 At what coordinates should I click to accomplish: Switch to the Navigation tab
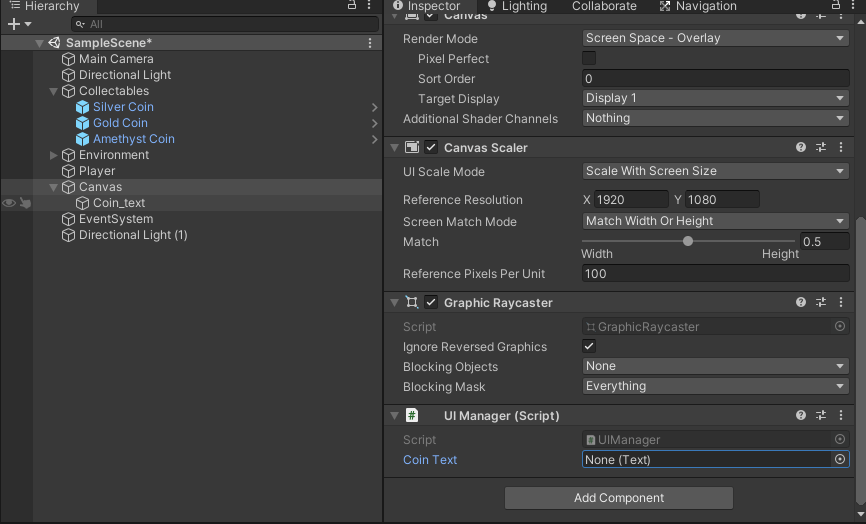[698, 6]
